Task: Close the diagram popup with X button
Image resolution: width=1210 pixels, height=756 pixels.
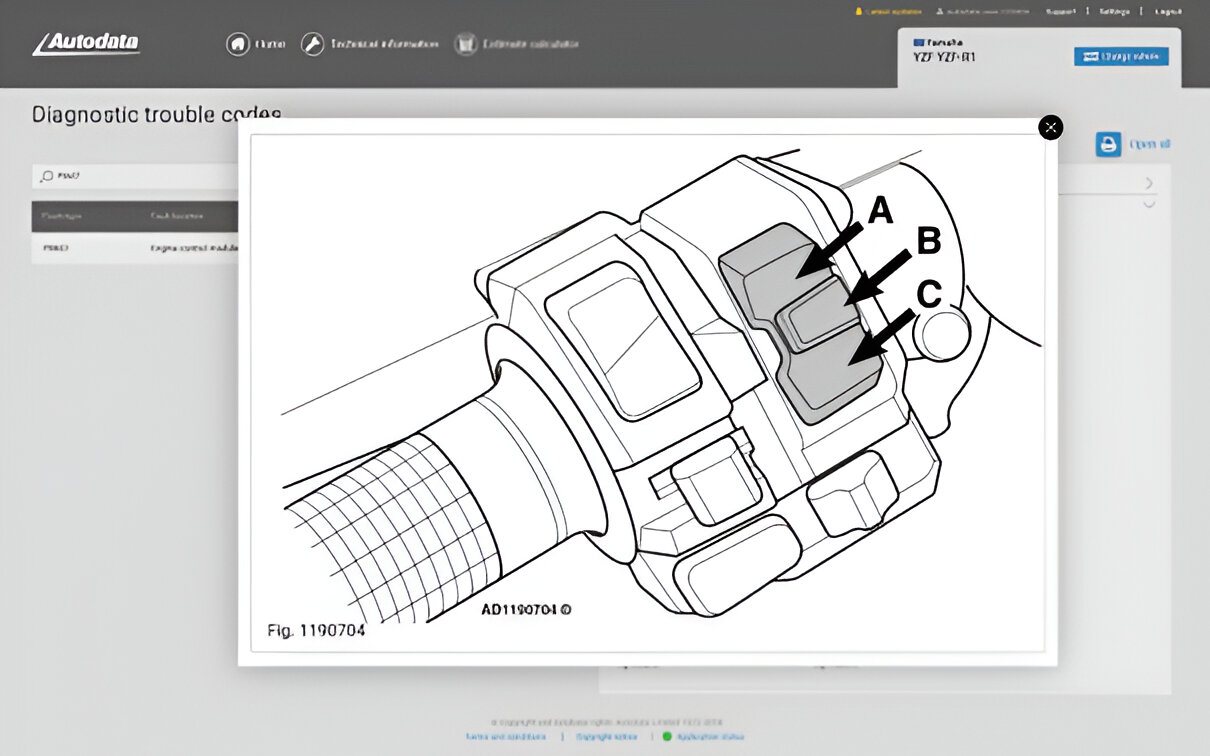Action: 1050,127
